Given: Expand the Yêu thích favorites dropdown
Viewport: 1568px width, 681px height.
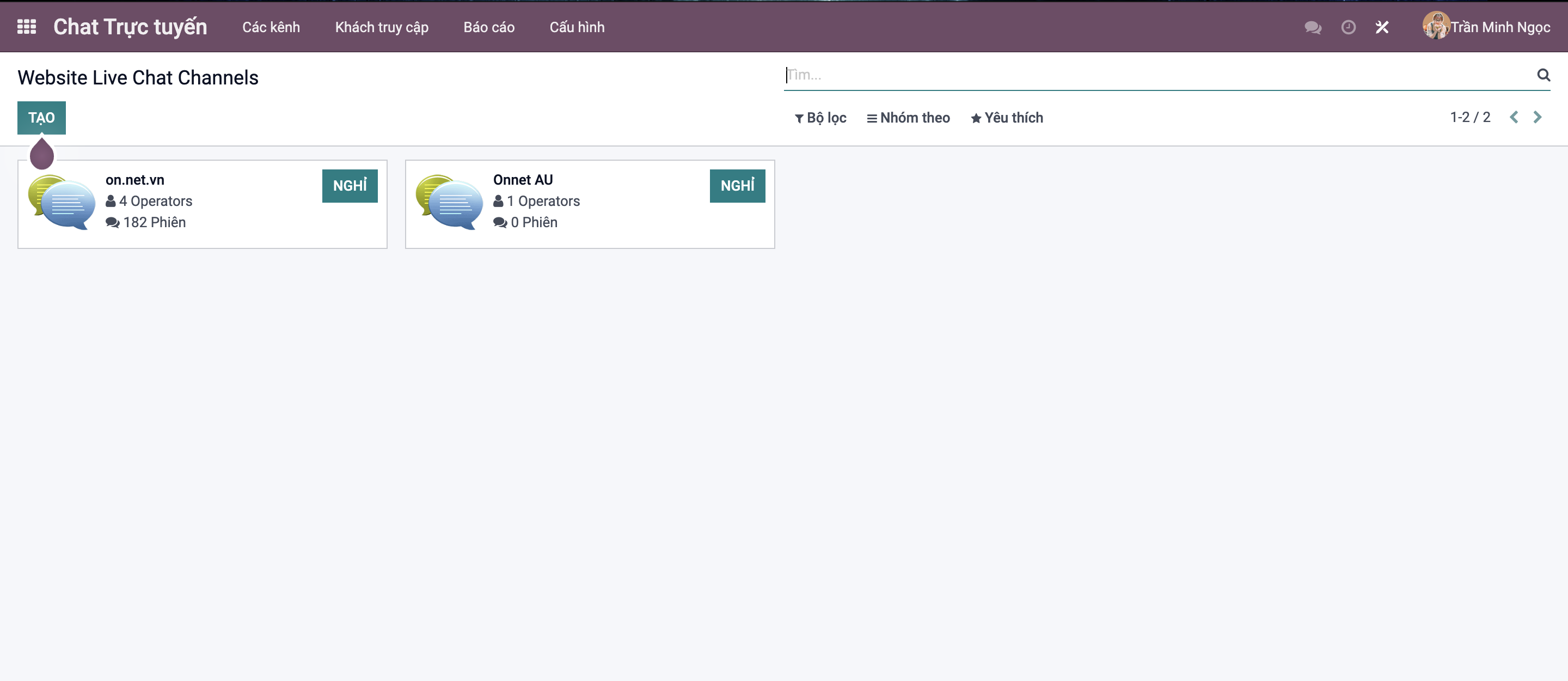Looking at the screenshot, I should [x=1007, y=118].
